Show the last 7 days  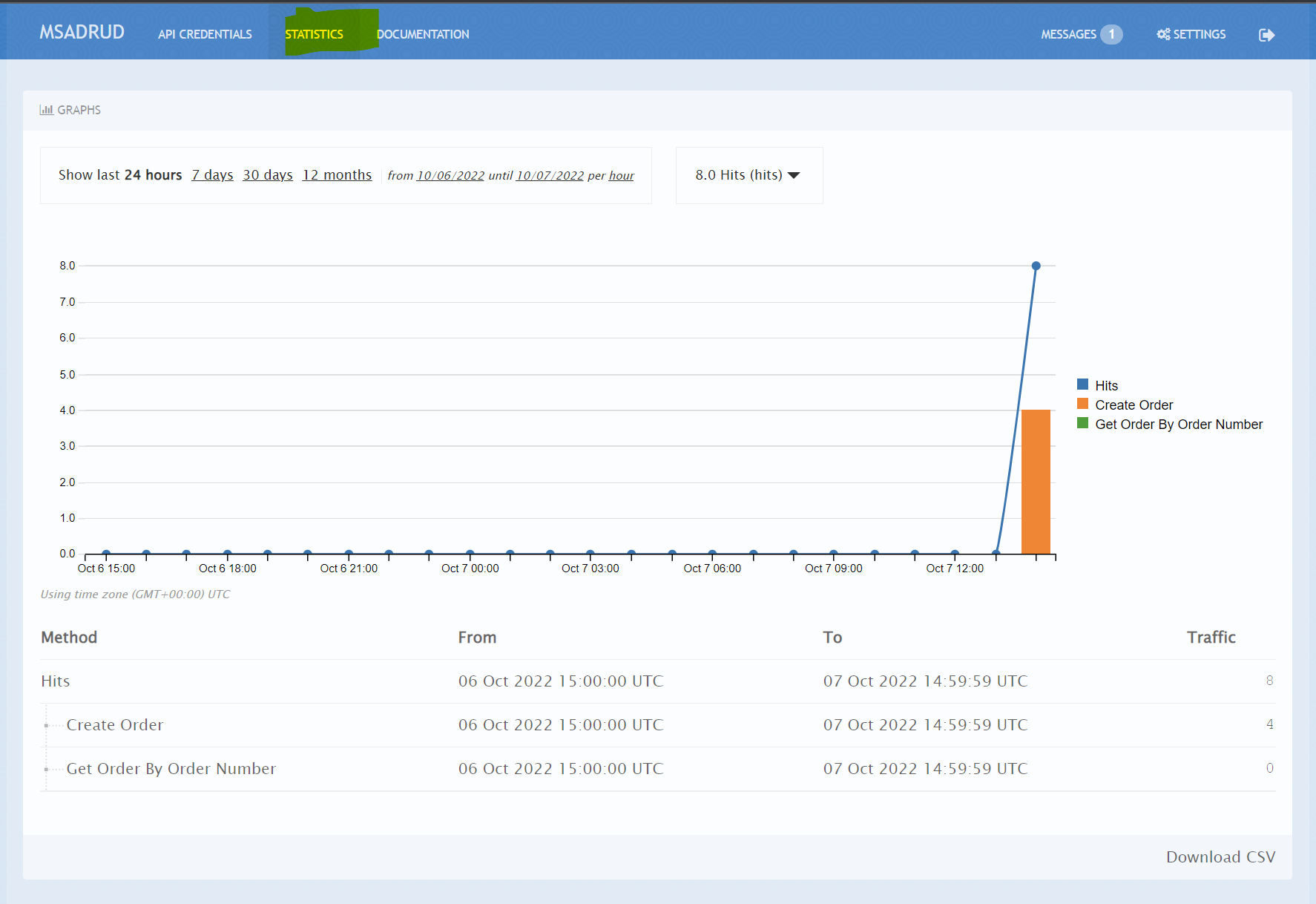212,175
